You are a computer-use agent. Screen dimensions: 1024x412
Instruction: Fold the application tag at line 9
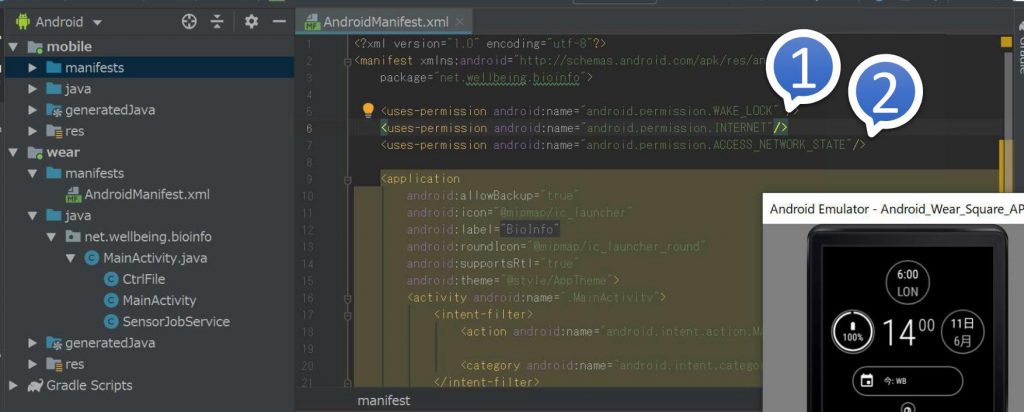[347, 179]
